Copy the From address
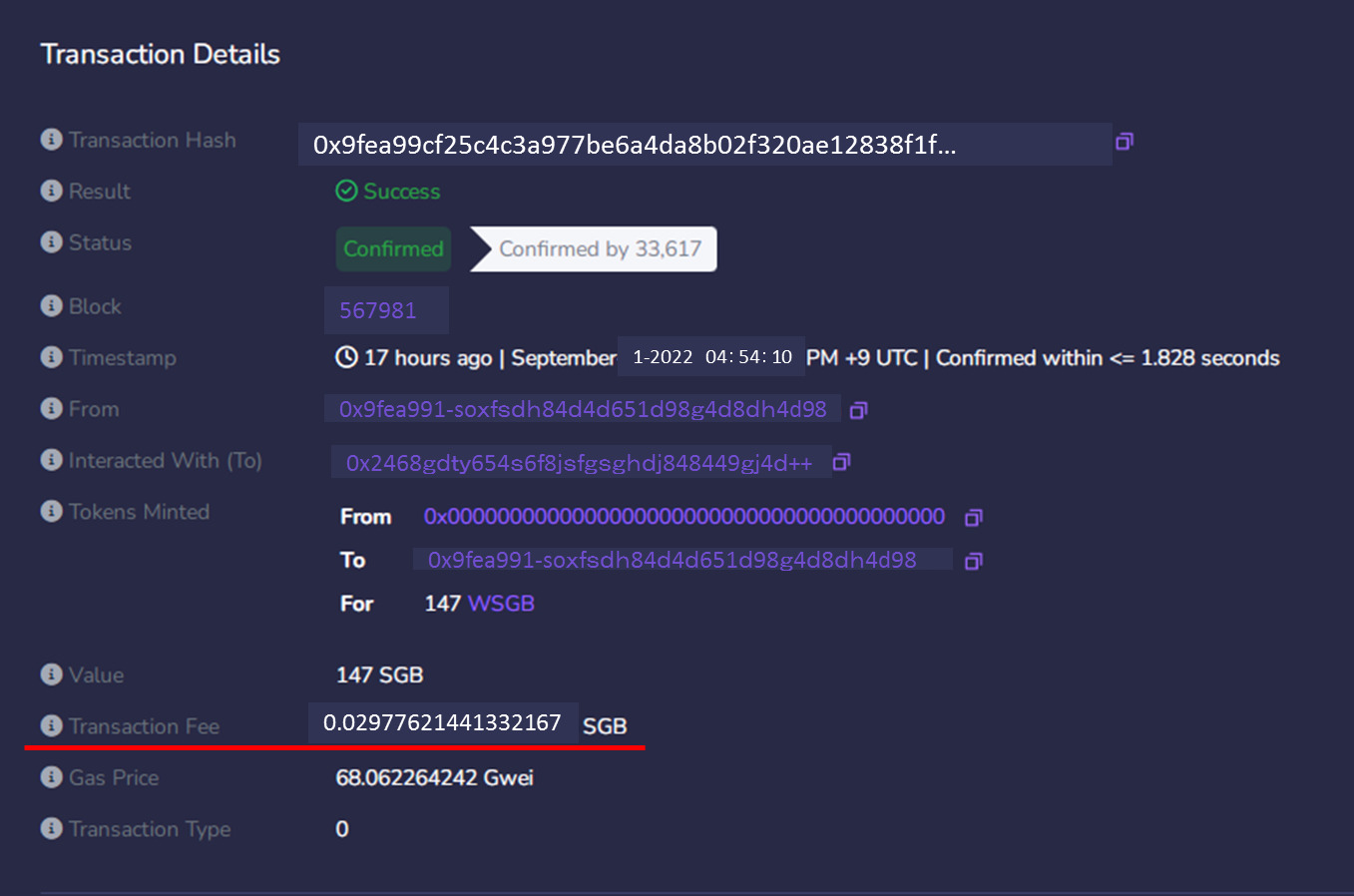 (x=858, y=410)
